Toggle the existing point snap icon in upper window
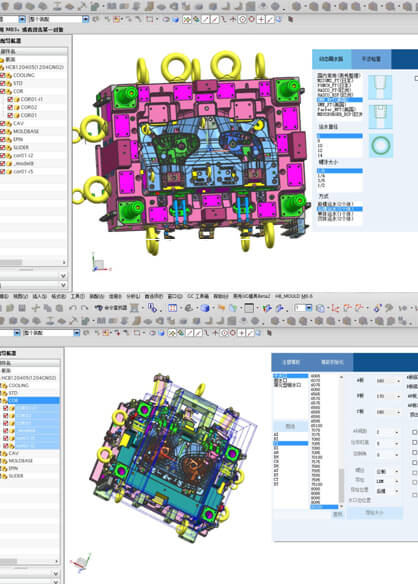 coord(261,19)
